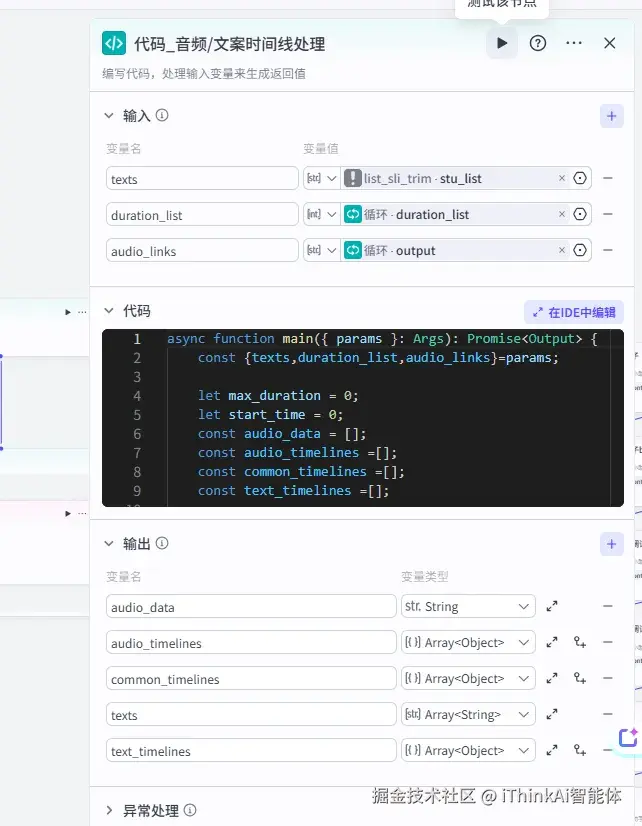Clear the list_sli_trim stu_list reference
The width and height of the screenshot is (642, 826).
coord(561,178)
